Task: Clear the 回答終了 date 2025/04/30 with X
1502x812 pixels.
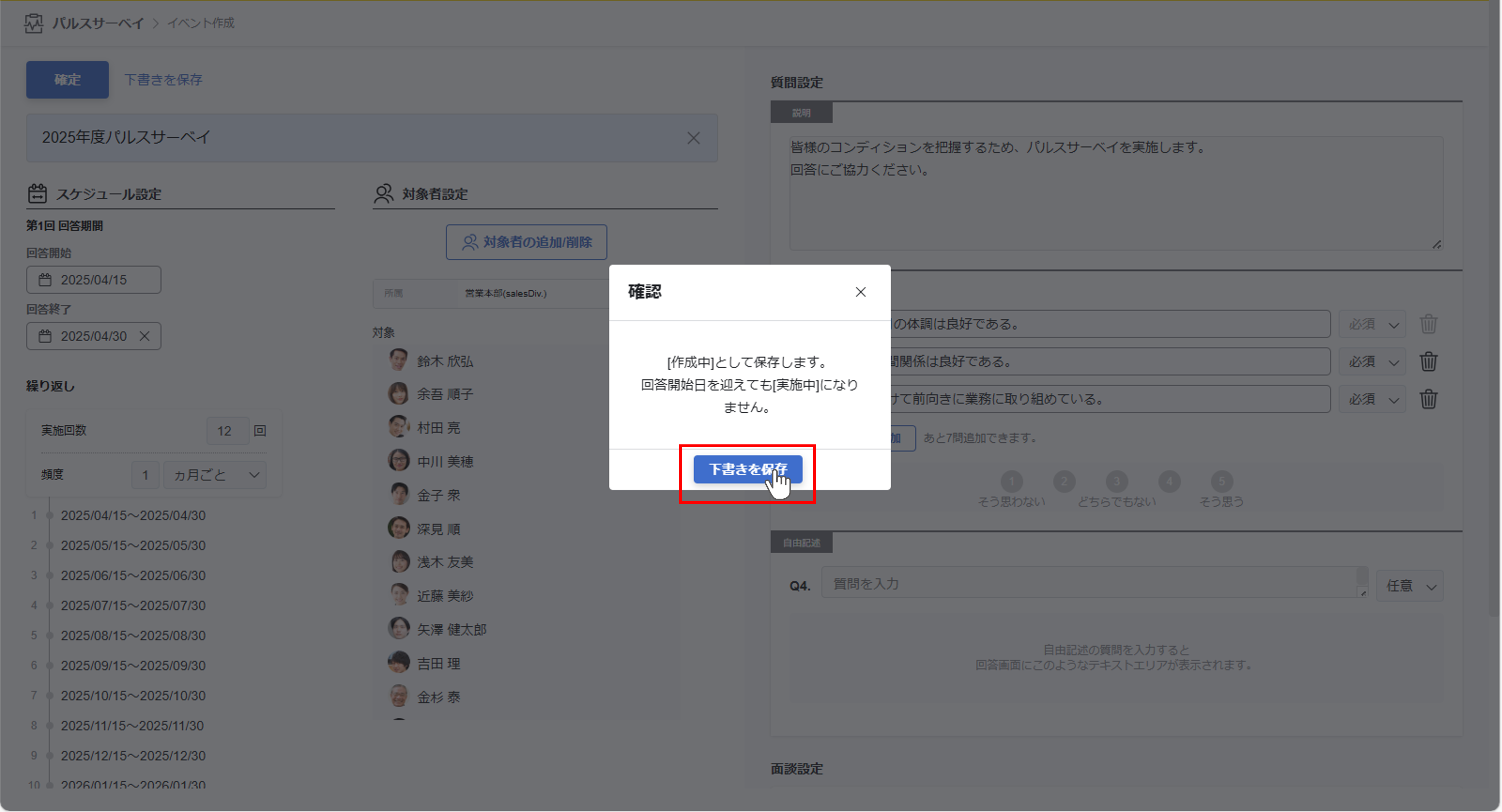Action: point(145,336)
